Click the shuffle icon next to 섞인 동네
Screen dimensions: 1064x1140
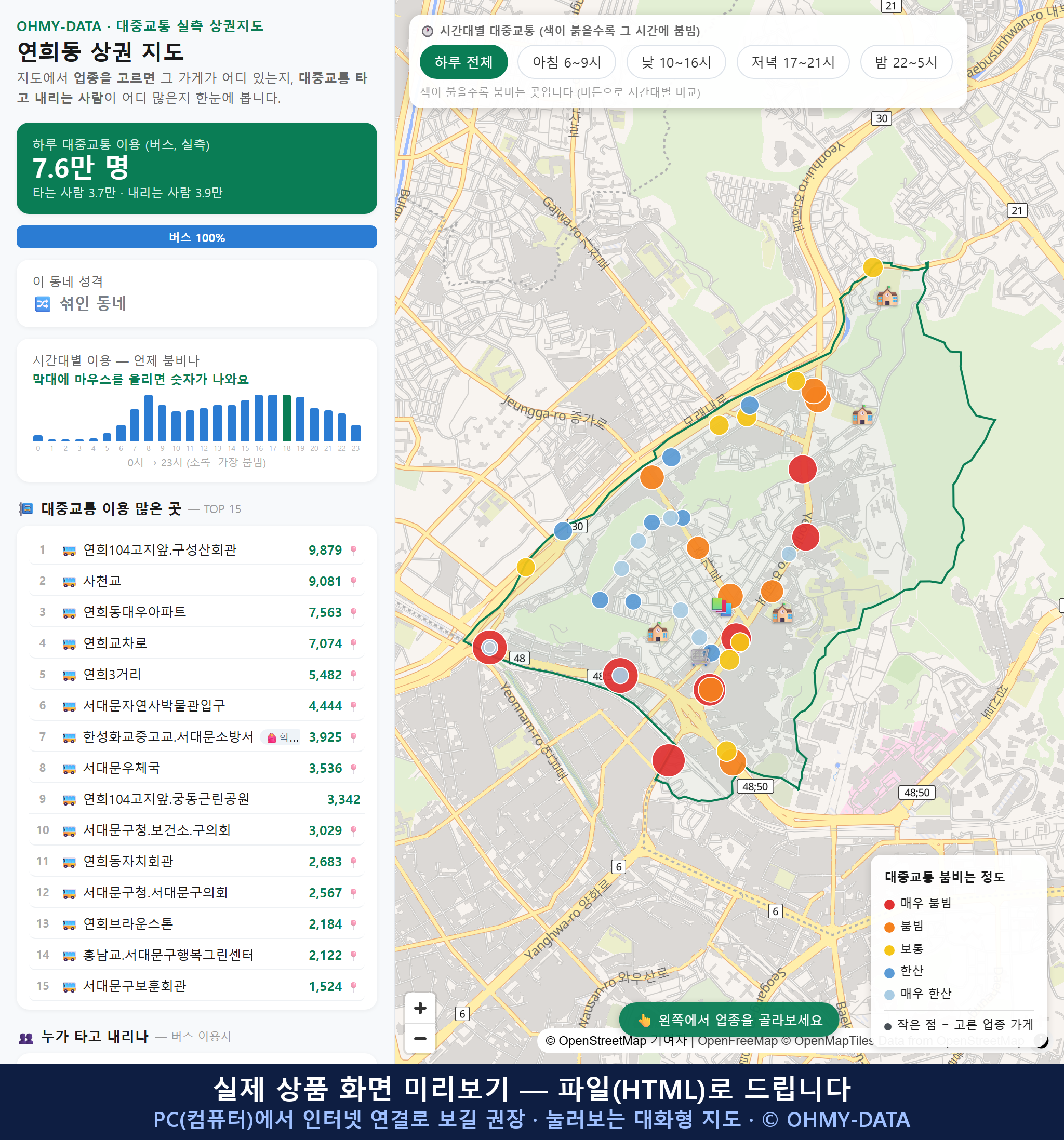point(43,303)
